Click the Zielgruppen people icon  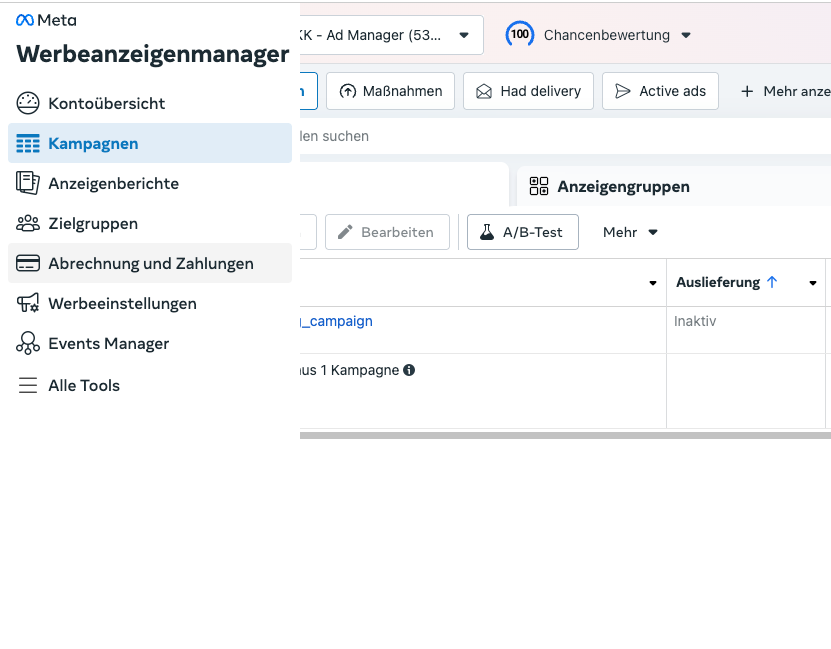point(28,224)
